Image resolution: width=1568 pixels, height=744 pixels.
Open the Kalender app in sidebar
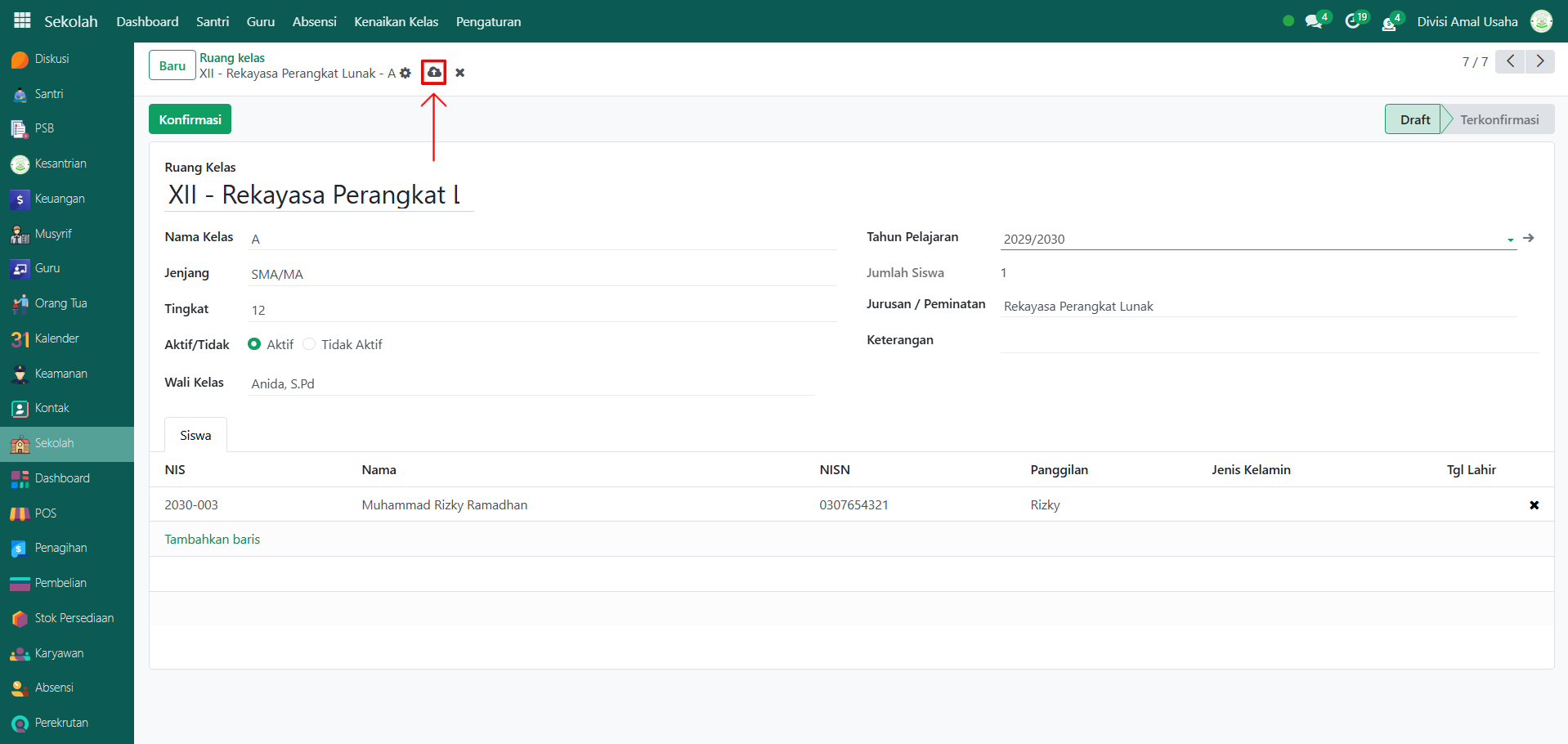tap(56, 338)
